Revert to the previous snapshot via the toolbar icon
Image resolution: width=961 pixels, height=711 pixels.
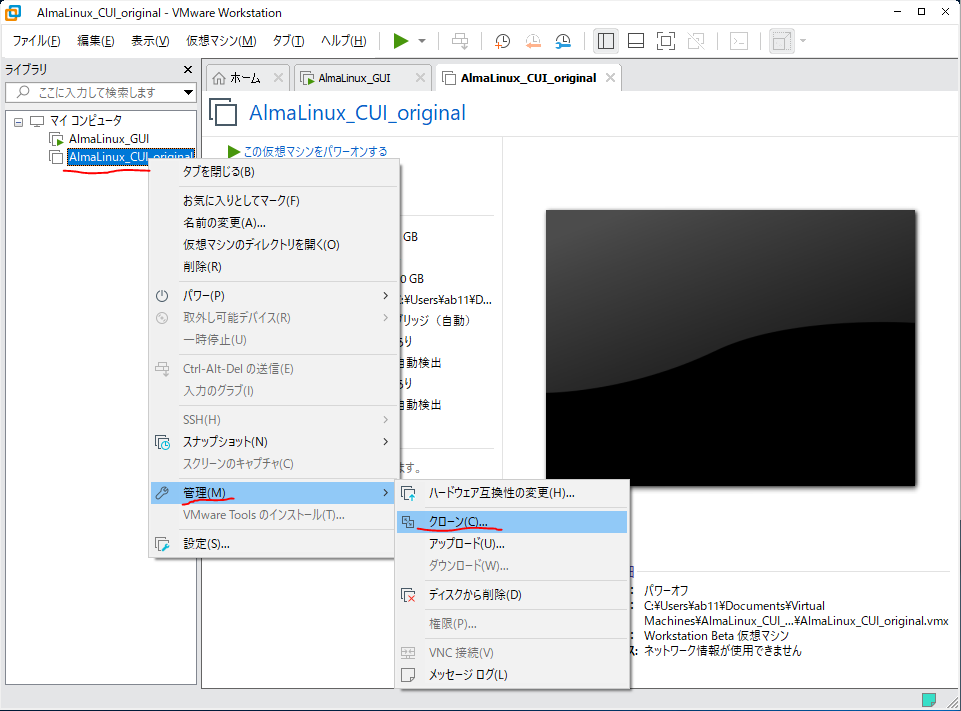[533, 41]
